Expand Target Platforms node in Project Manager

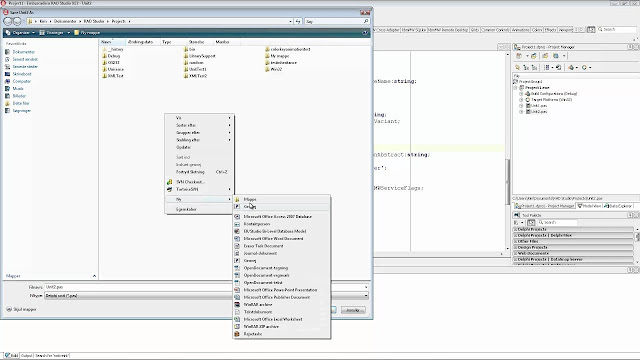click(521, 100)
